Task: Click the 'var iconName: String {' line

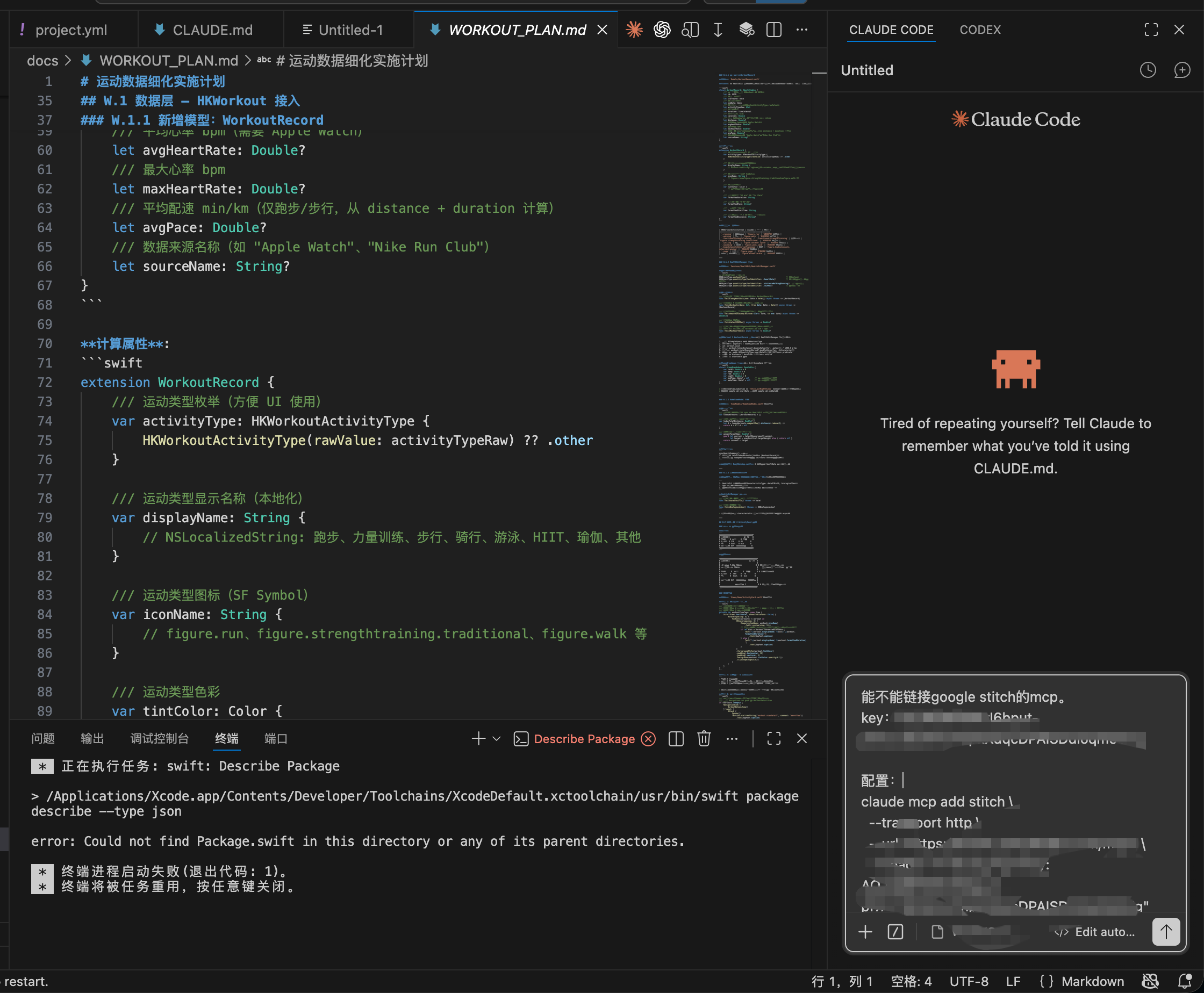Action: [x=197, y=614]
